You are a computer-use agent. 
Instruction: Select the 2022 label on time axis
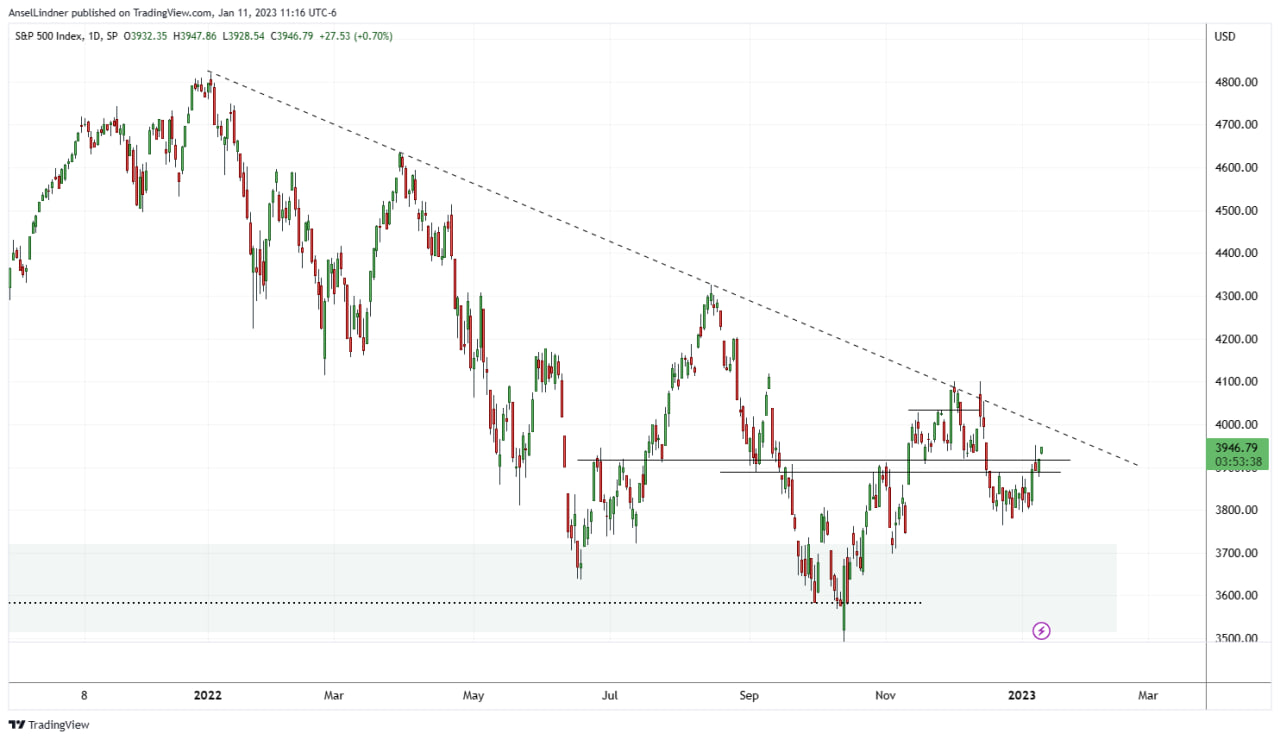tap(206, 695)
